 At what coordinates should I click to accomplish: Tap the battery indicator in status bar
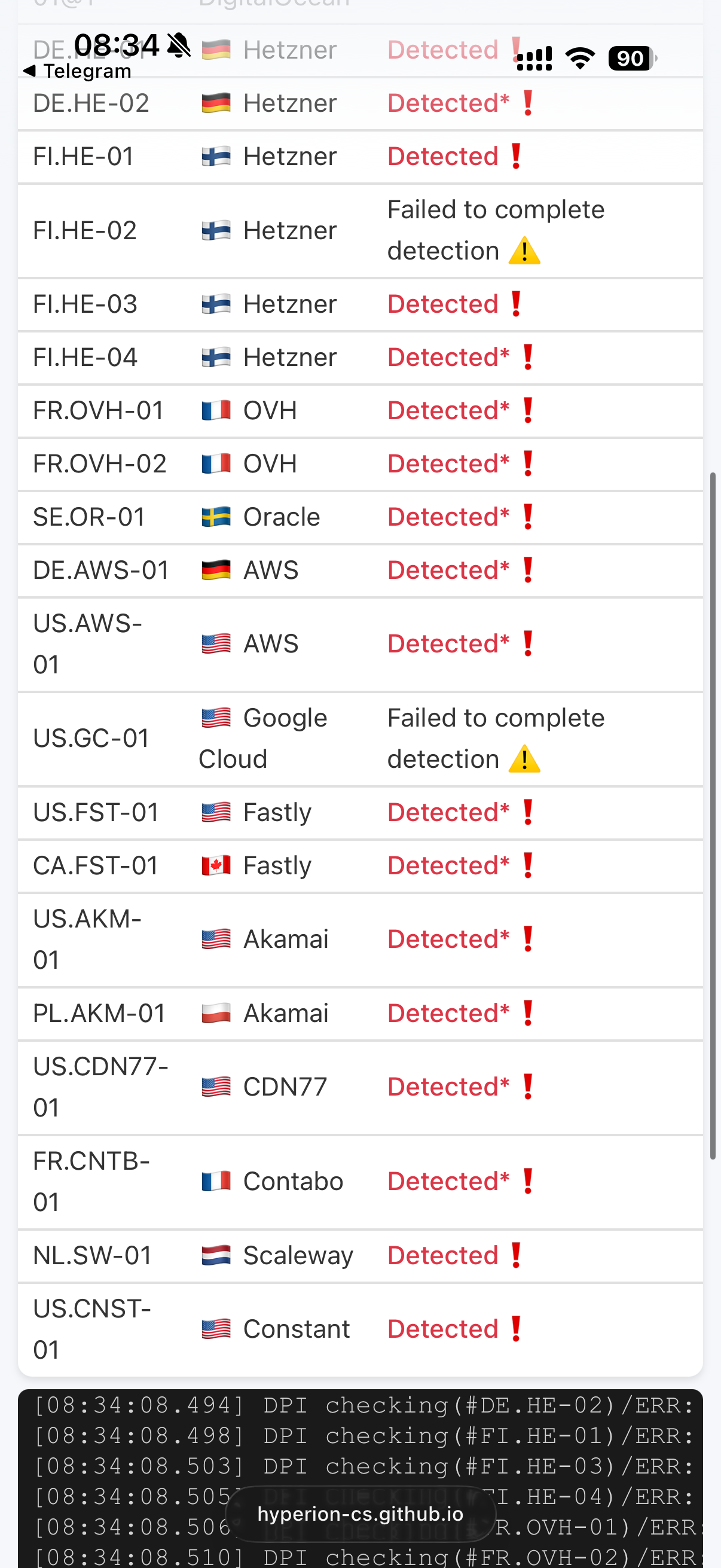pos(631,59)
